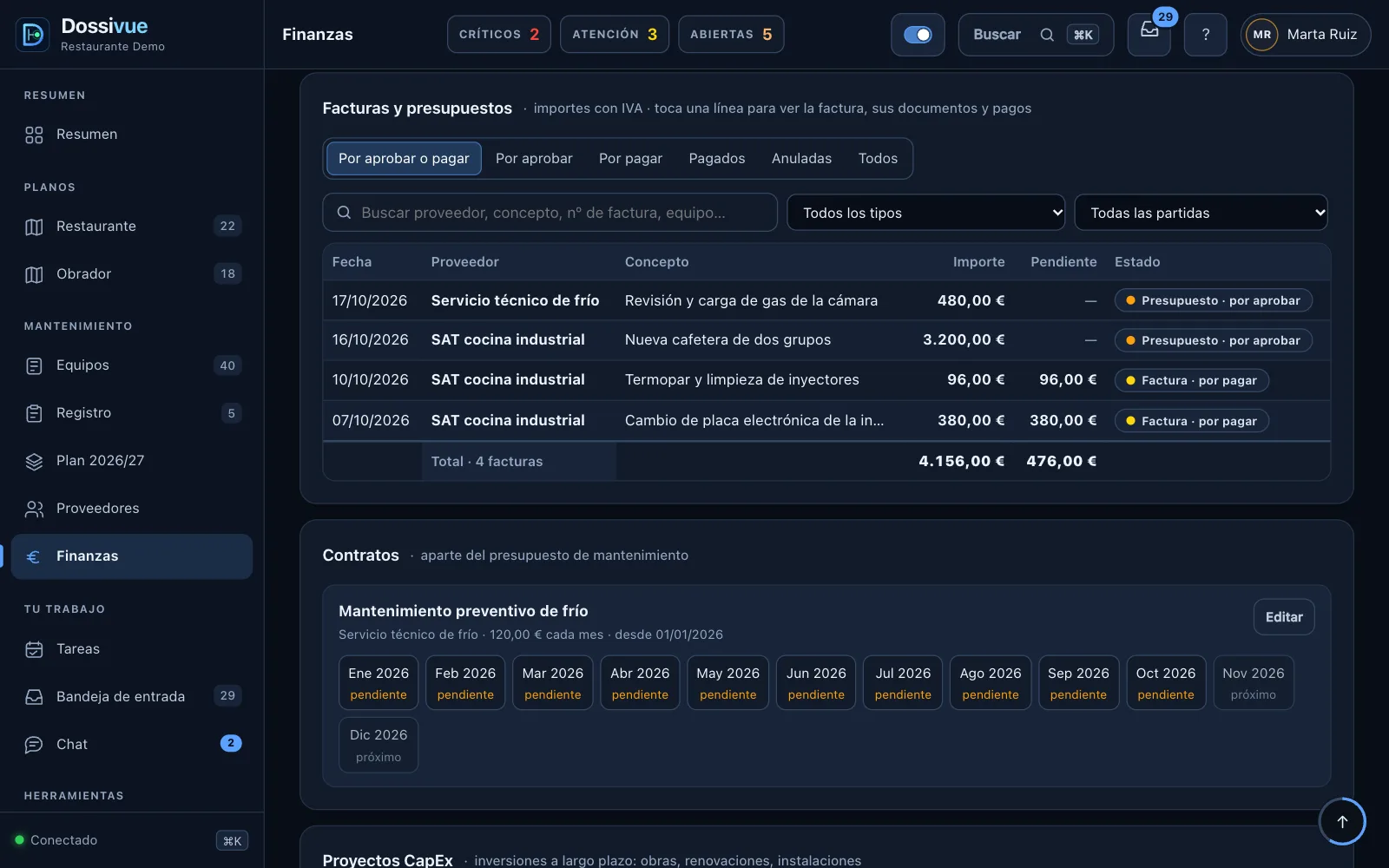Switch to the Todos tab
The image size is (1389, 868).
(x=878, y=159)
